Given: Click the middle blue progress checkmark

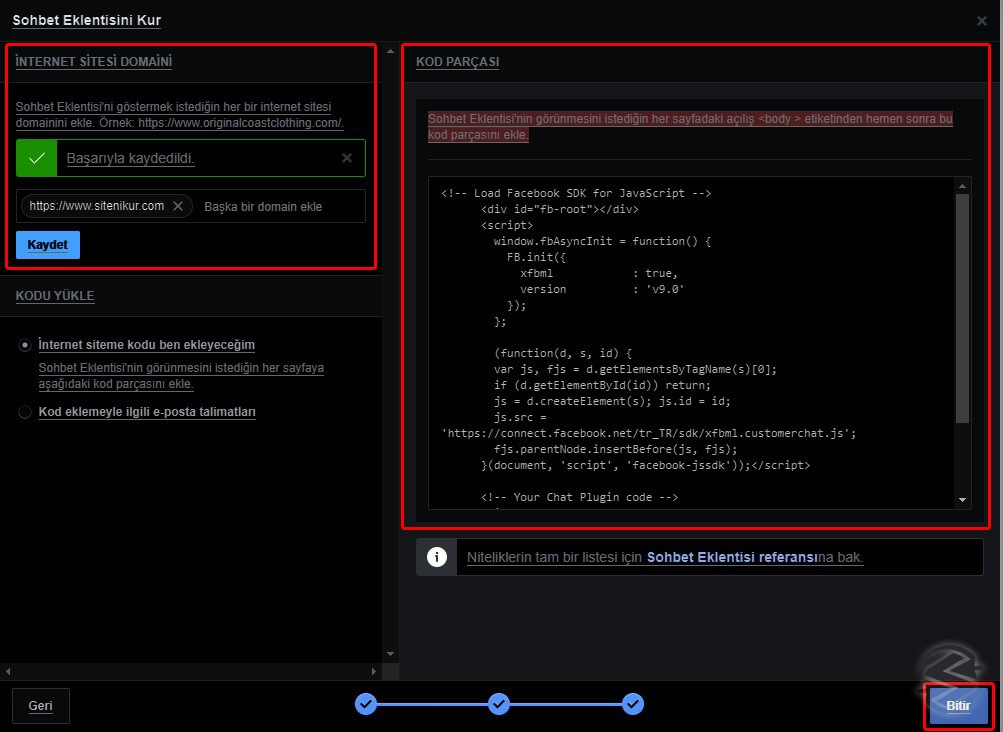Looking at the screenshot, I should [499, 704].
